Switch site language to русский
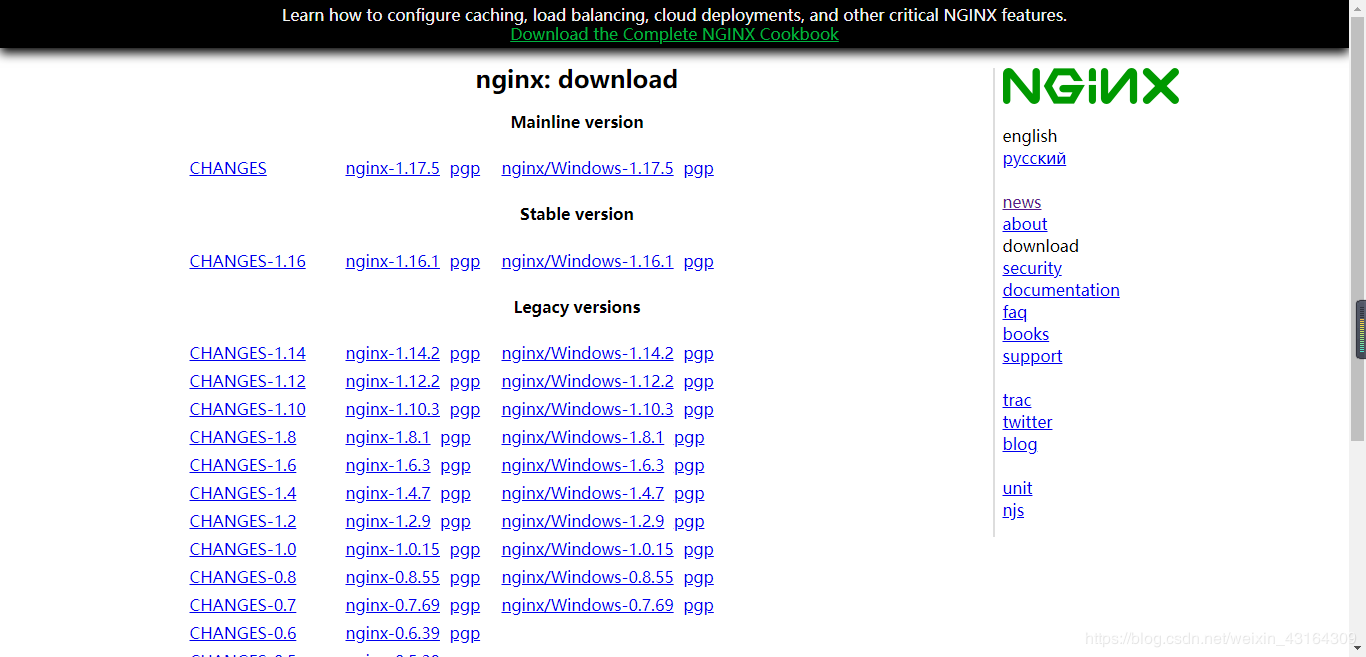The image size is (1366, 657). 1034,158
